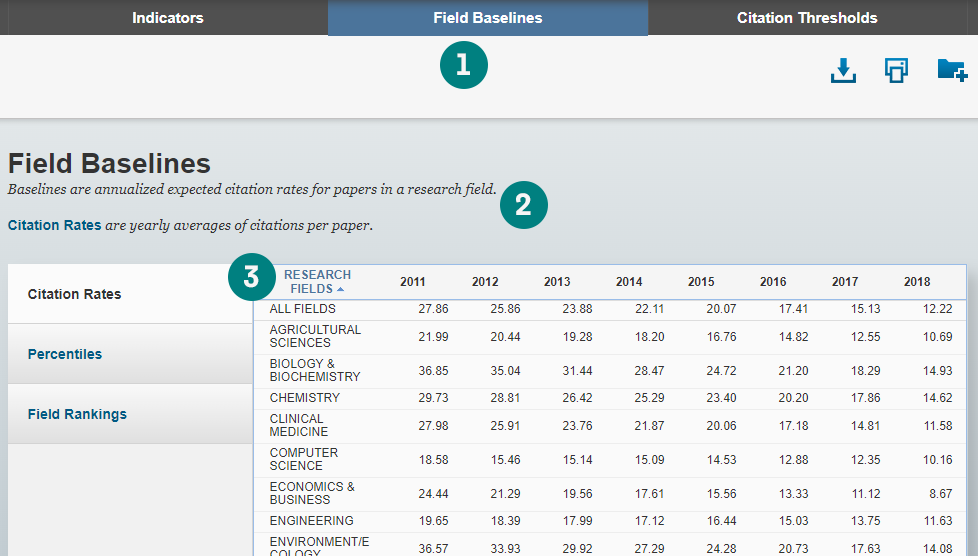Click the 2015 column header
The width and height of the screenshot is (978, 556).
(x=701, y=281)
